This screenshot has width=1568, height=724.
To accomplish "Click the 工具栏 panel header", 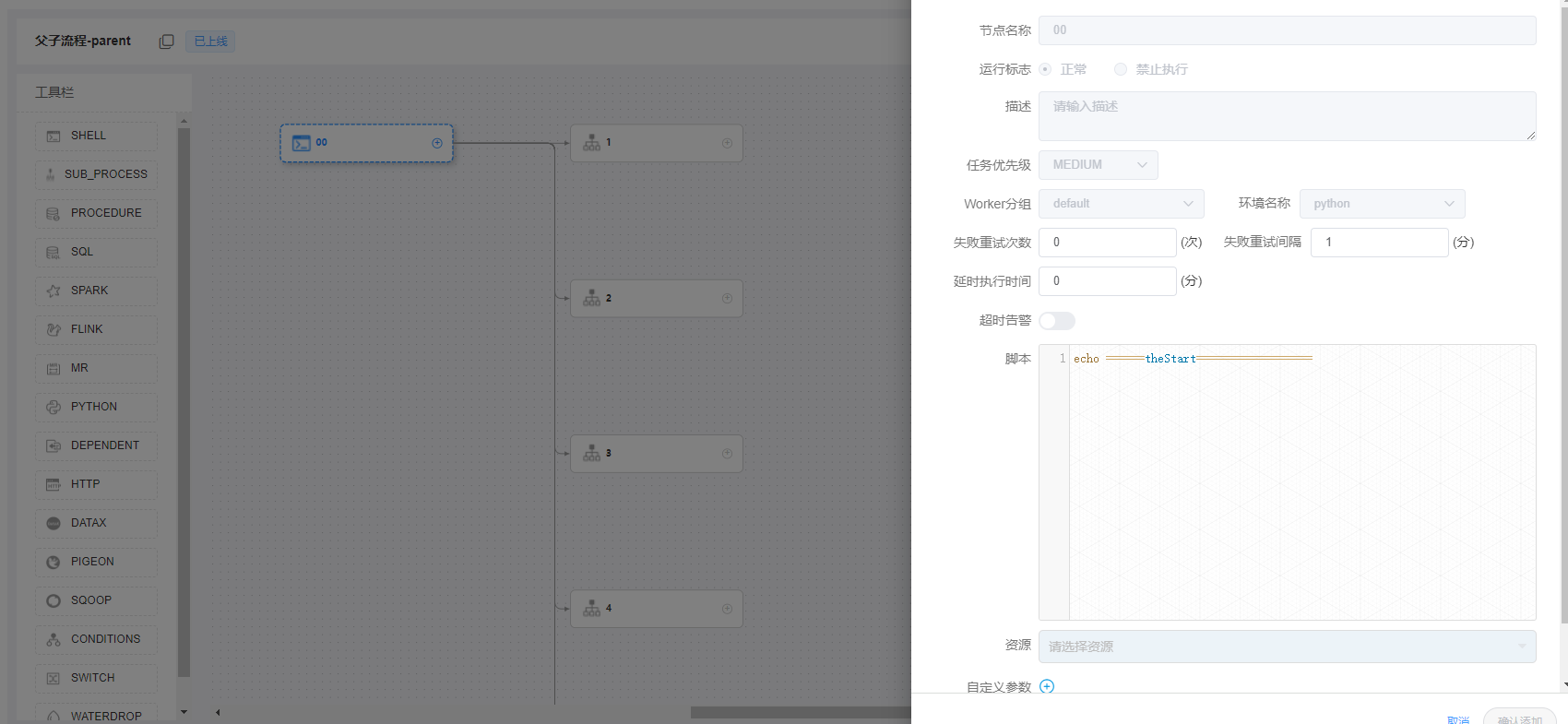I will (104, 92).
